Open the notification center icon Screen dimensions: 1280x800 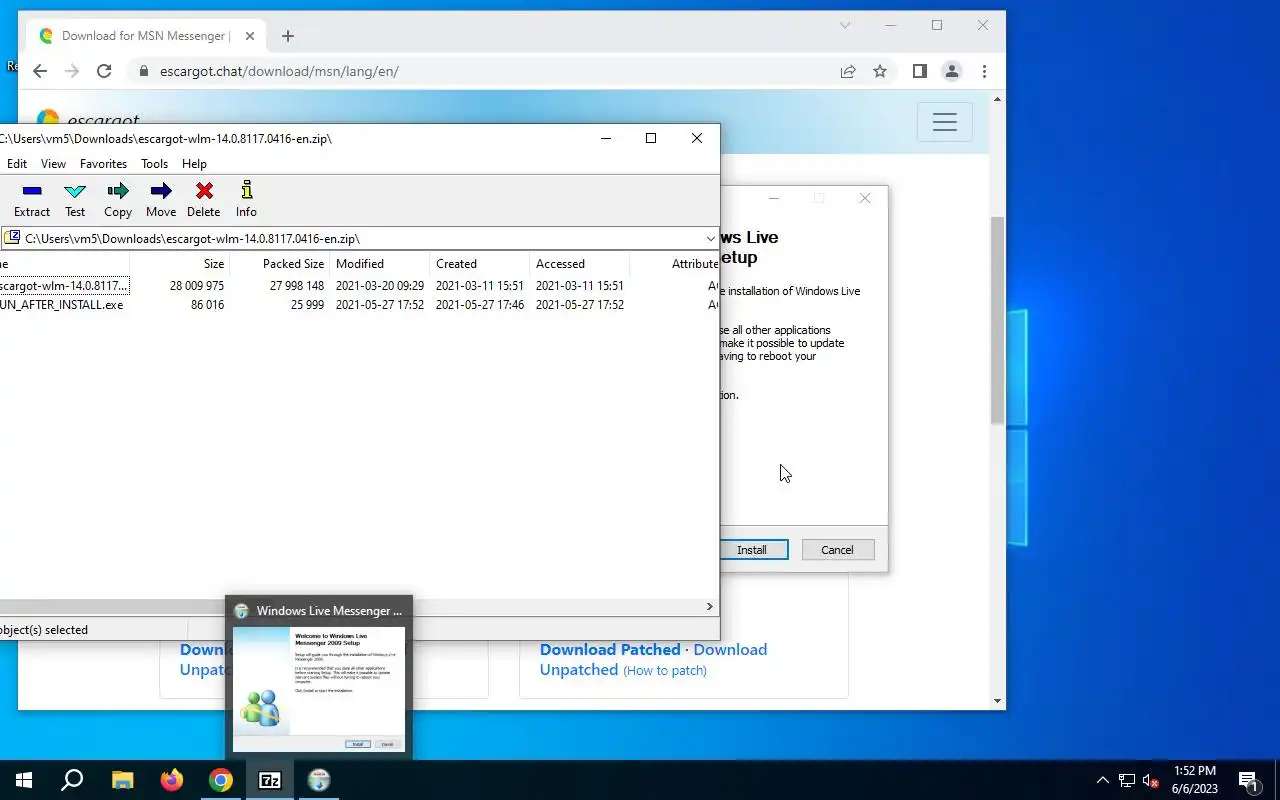point(1248,780)
